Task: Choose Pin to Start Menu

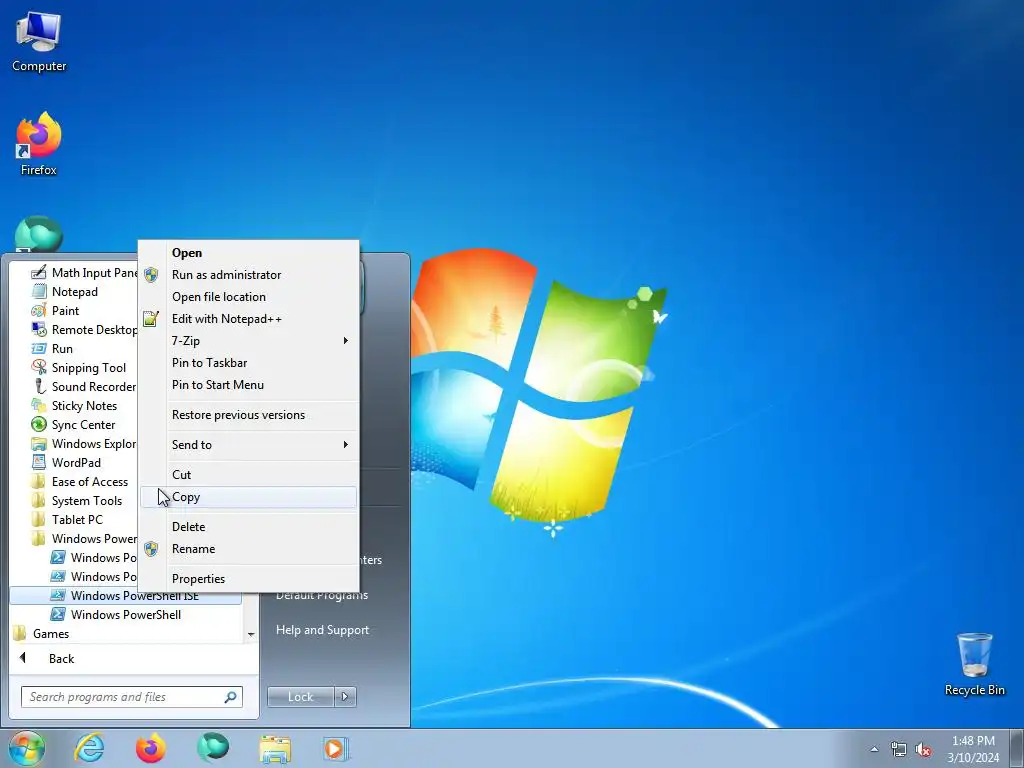Action: pos(248,385)
